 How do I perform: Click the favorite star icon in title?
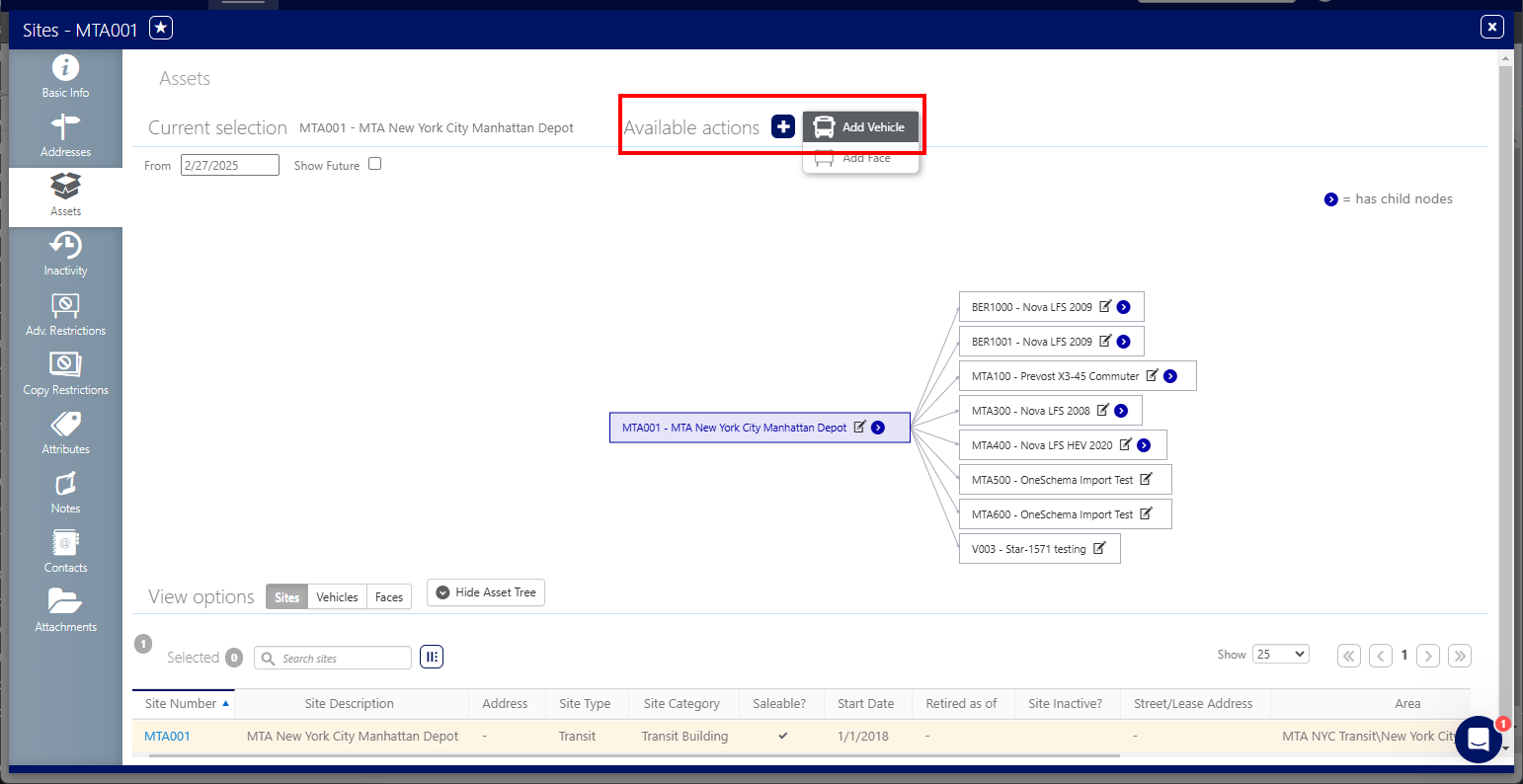(x=161, y=29)
